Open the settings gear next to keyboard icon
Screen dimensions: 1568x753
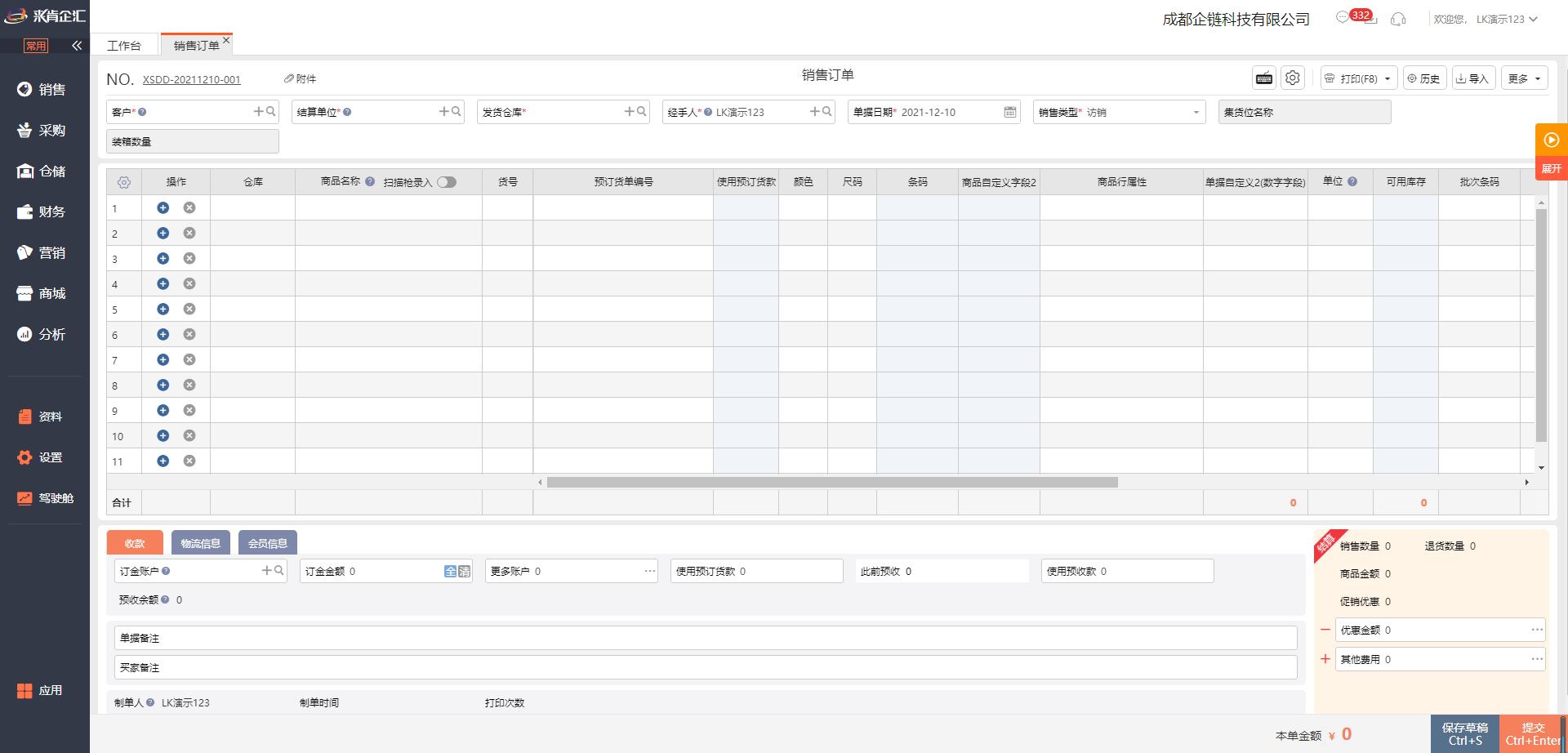(1292, 78)
